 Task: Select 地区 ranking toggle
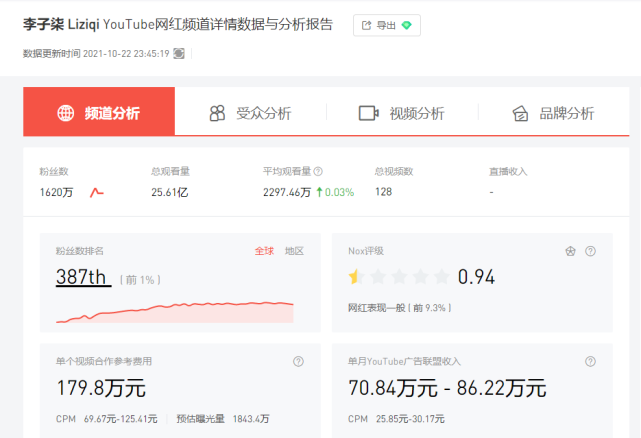pyautogui.click(x=294, y=251)
